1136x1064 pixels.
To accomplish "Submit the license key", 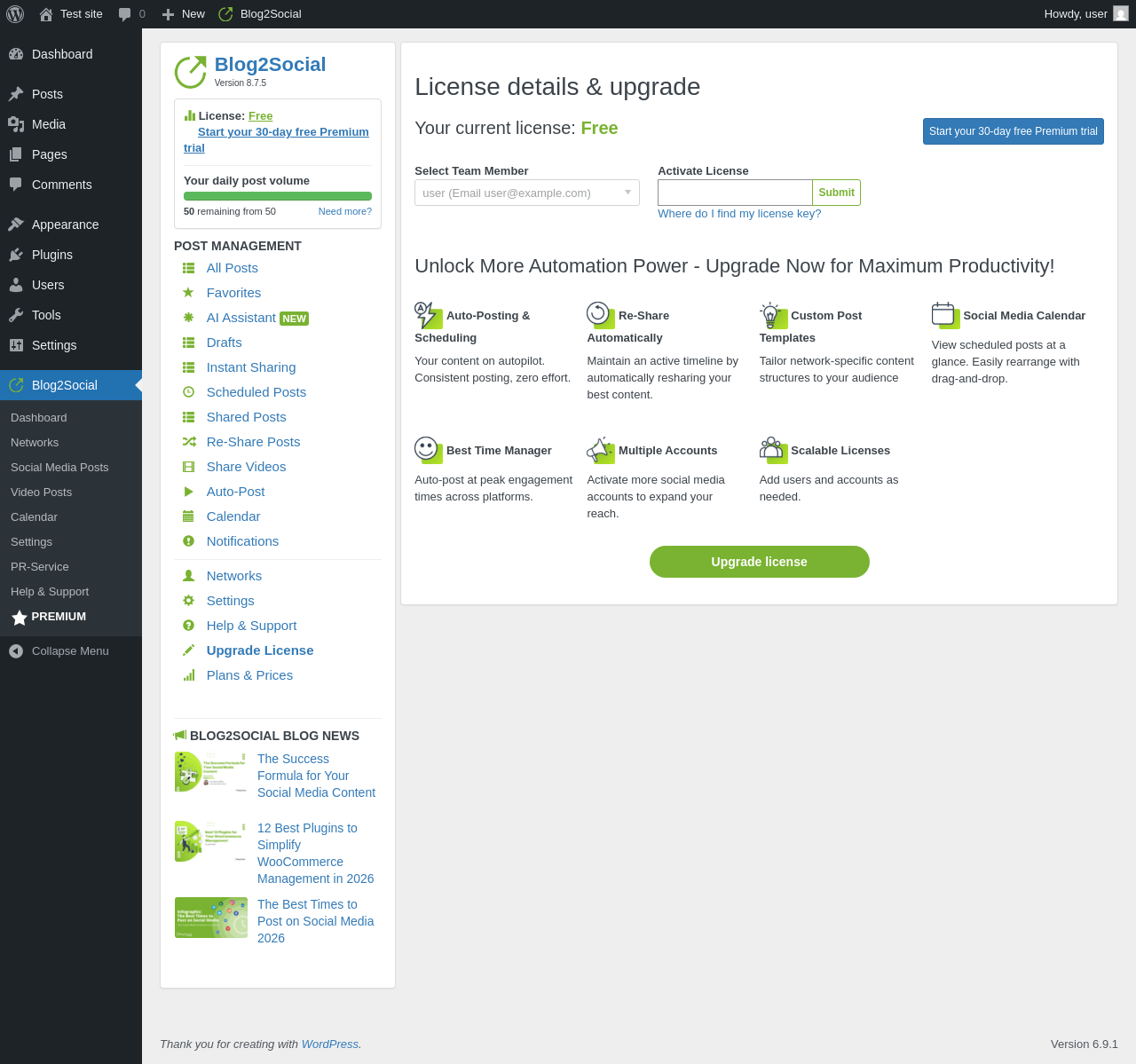I will [836, 193].
